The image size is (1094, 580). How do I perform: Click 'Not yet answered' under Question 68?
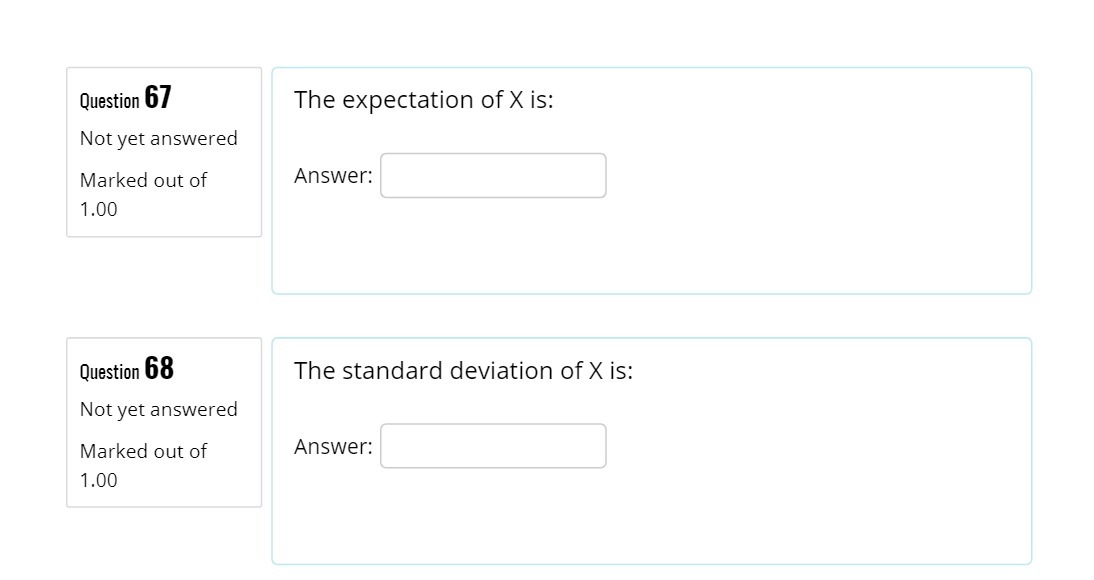159,409
